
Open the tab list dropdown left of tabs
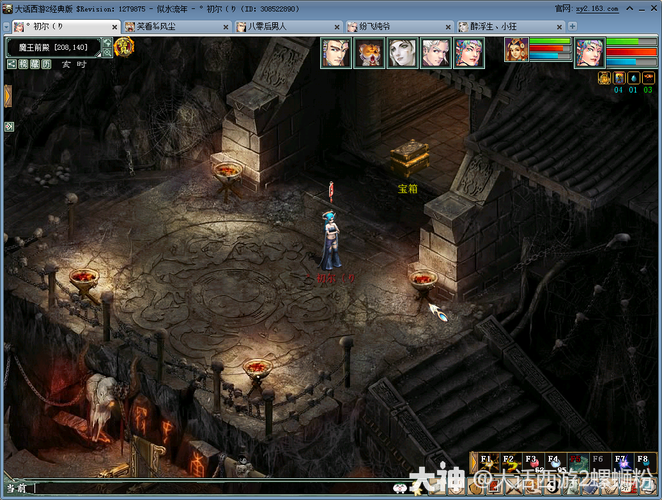tap(6, 27)
